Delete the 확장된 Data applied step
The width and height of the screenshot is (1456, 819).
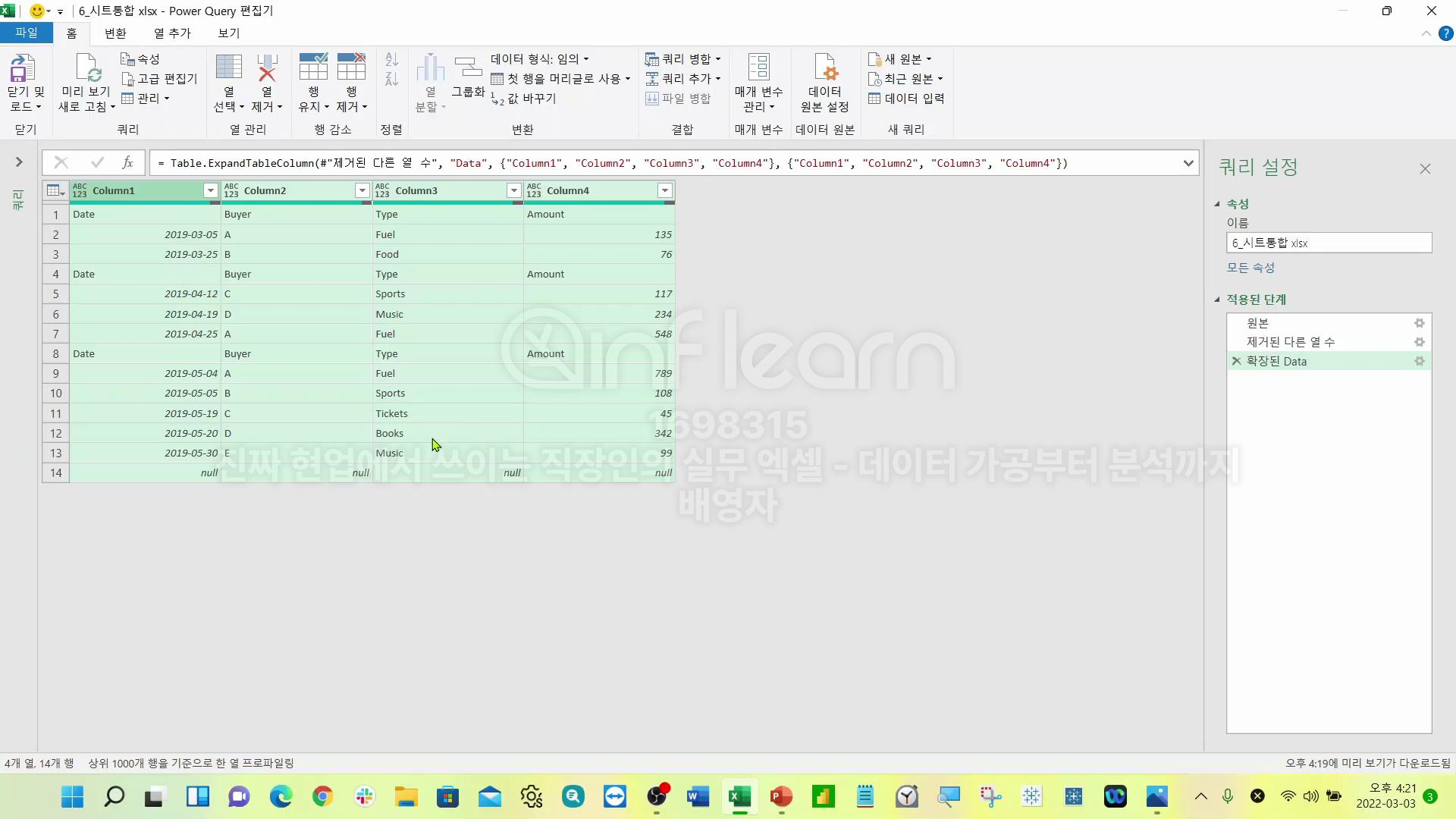pos(1236,362)
